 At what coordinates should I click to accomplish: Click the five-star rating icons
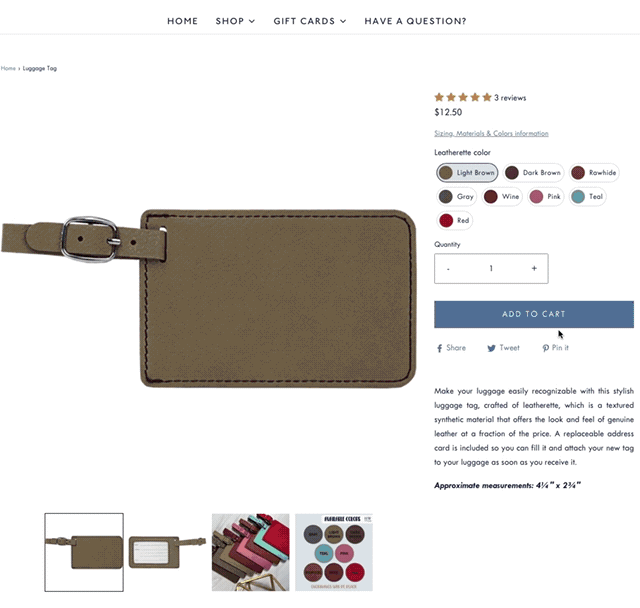click(x=463, y=98)
